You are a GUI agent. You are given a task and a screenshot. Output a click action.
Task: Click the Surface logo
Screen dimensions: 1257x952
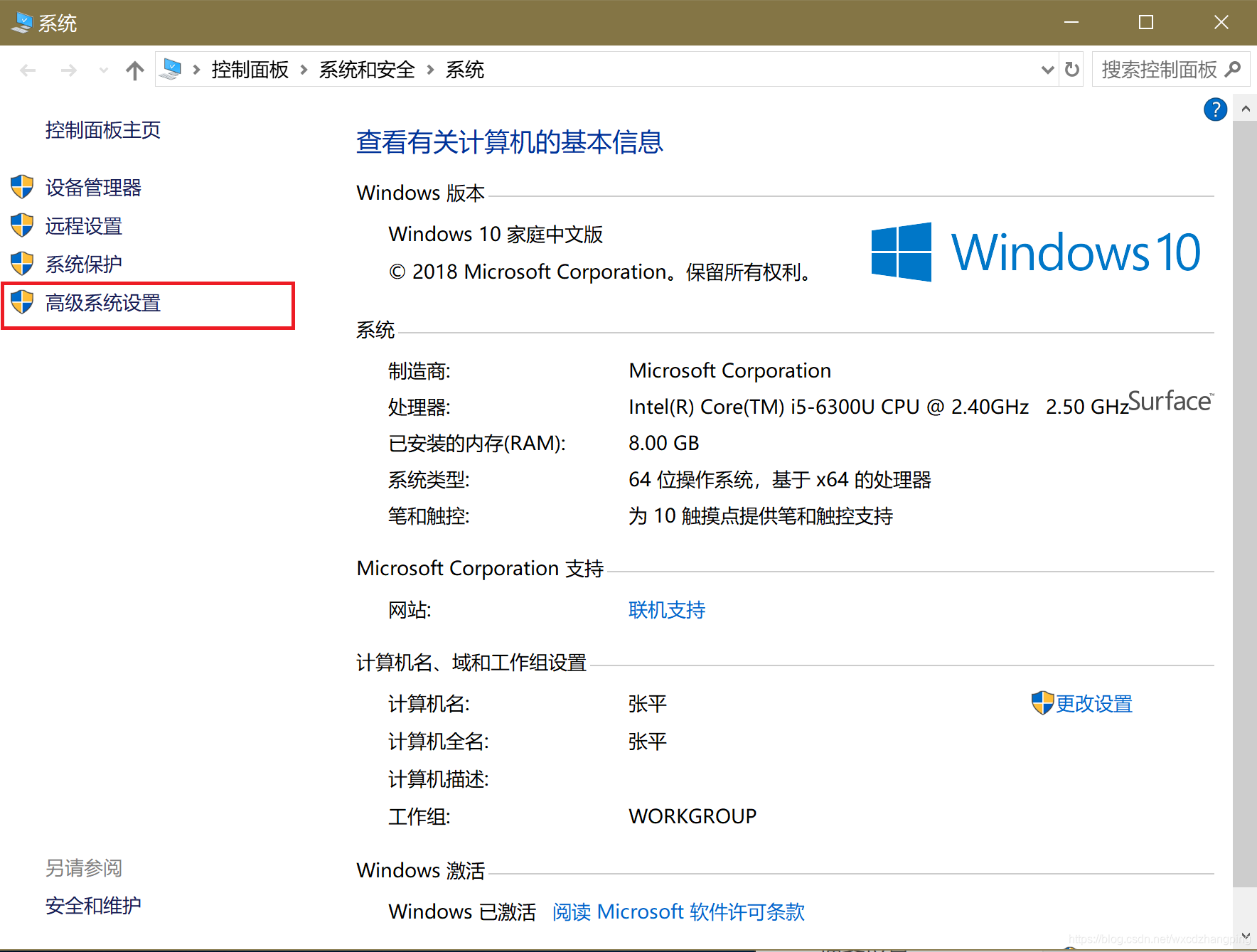[1171, 402]
